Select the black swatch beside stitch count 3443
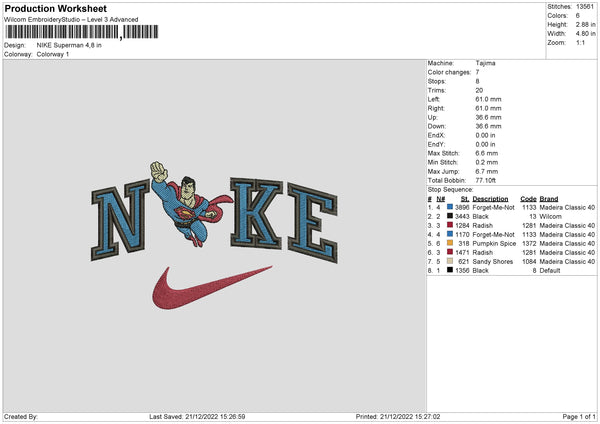Viewport: 600px width, 424px height. (450, 216)
